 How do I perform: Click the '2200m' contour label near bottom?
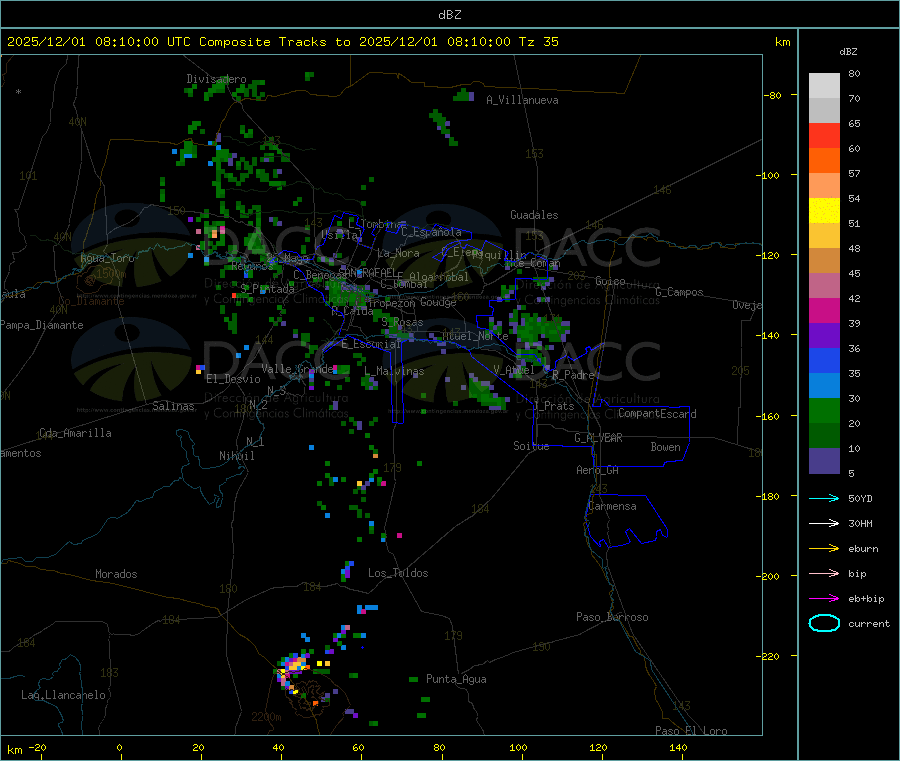click(x=266, y=717)
